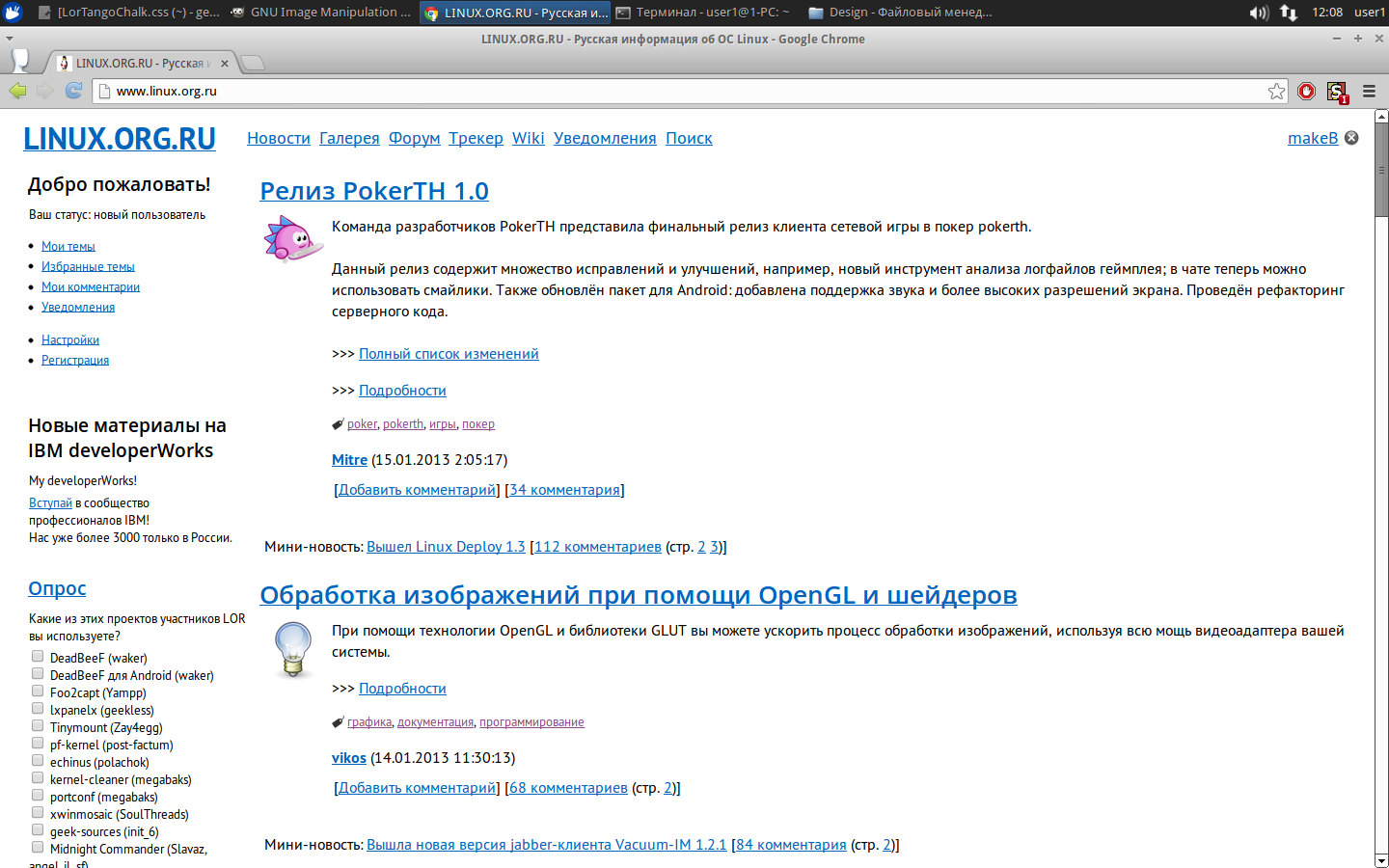Open Трекер in site navigation
1389x868 pixels.
[x=476, y=138]
